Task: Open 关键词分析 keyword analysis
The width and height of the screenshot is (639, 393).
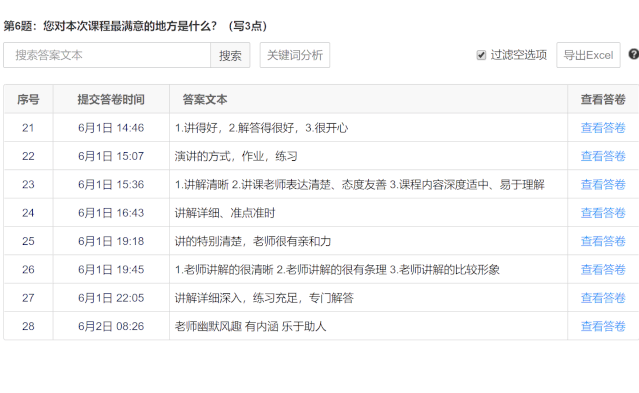Action: click(295, 55)
